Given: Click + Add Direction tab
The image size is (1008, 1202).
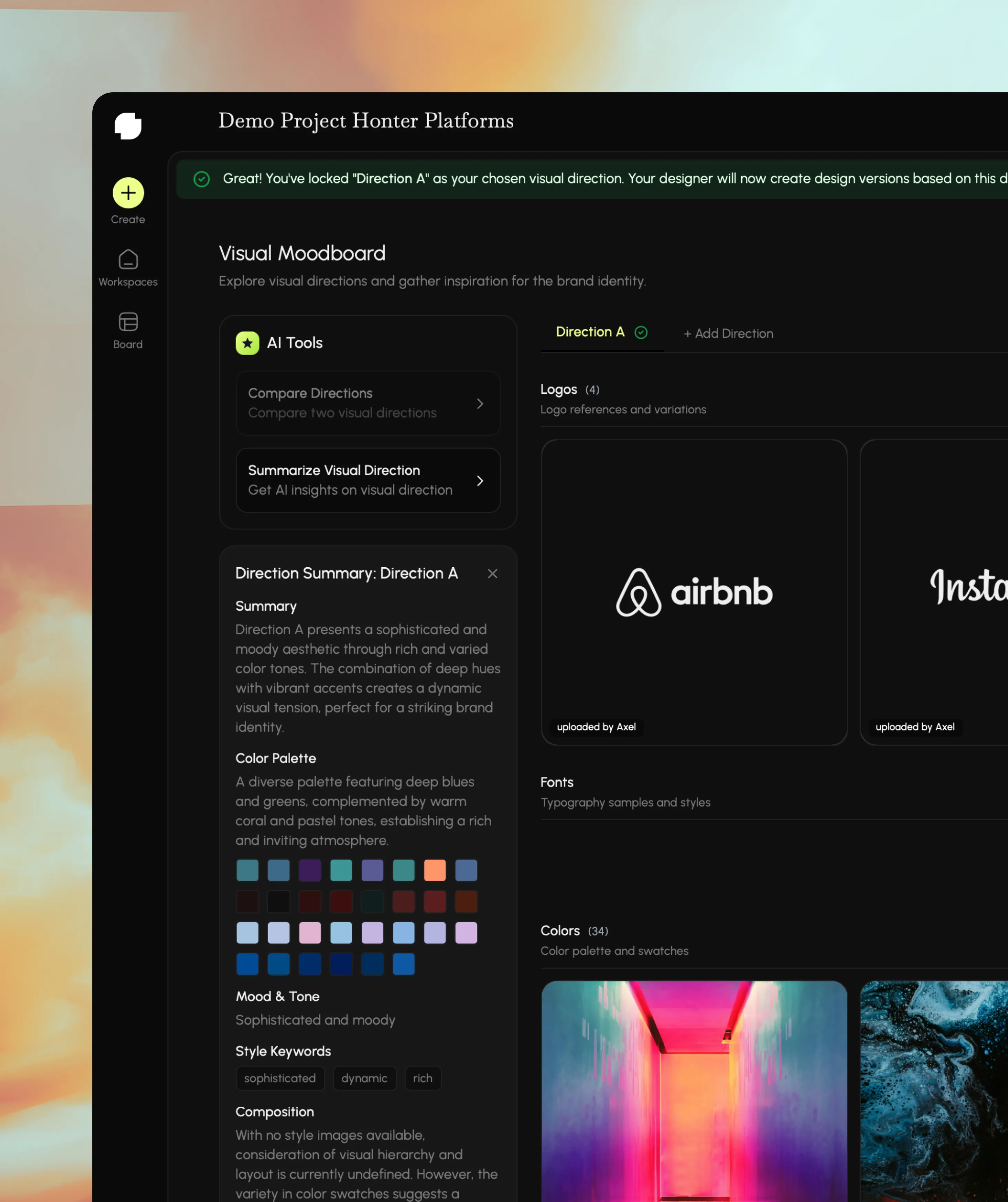Looking at the screenshot, I should [x=728, y=334].
